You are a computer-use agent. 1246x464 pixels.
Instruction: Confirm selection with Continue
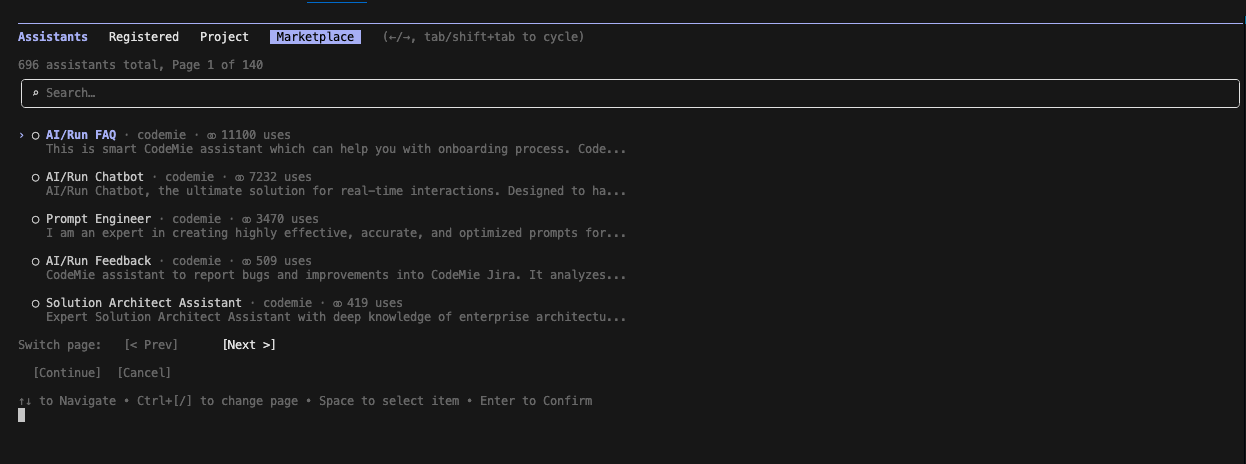coord(67,373)
